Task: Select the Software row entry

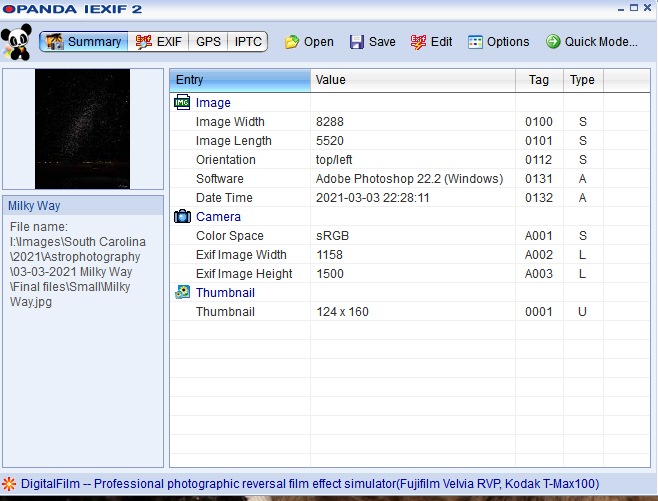Action: 219,179
